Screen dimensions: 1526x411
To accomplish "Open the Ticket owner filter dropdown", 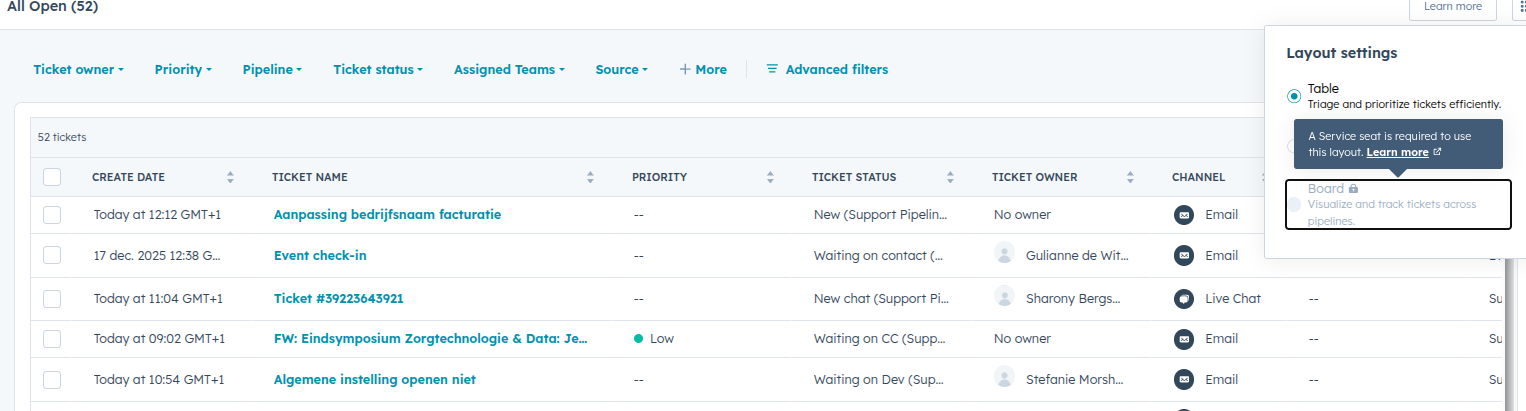I will [78, 70].
